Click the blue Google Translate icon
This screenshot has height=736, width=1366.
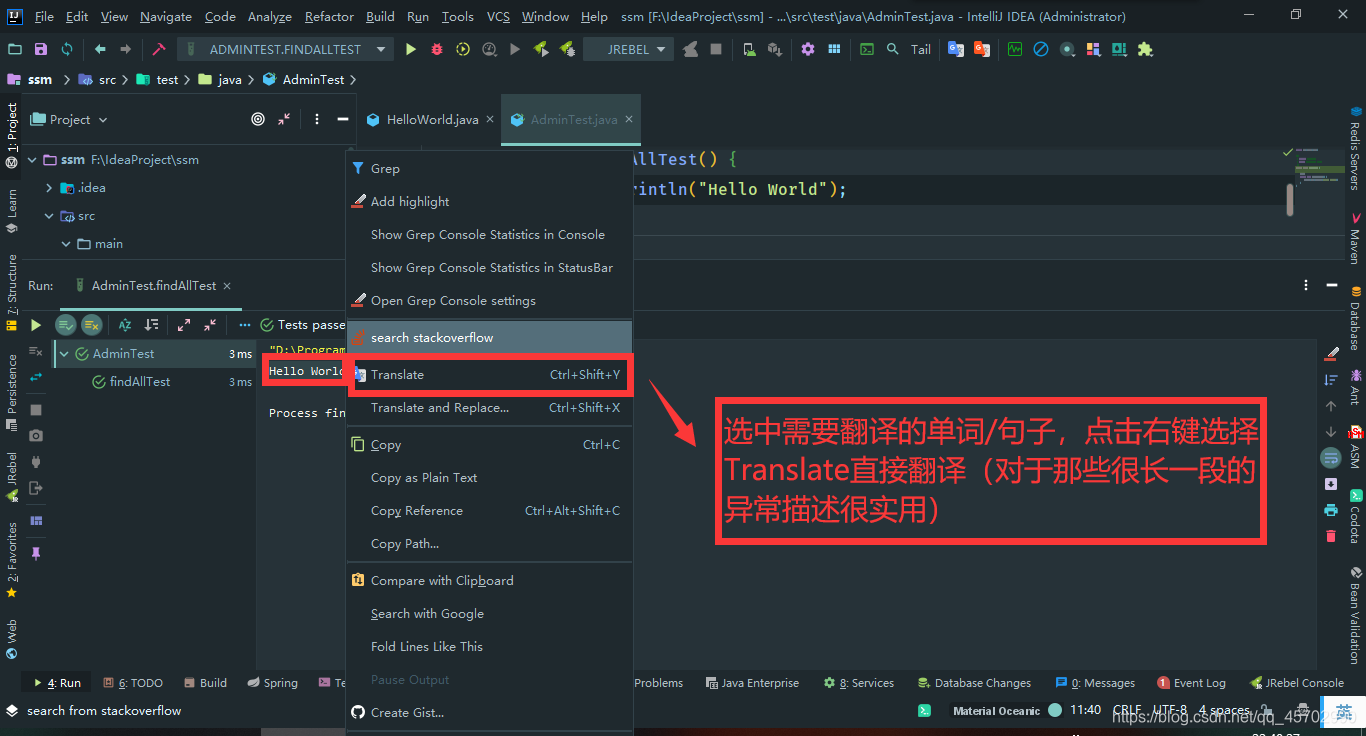[x=956, y=49]
